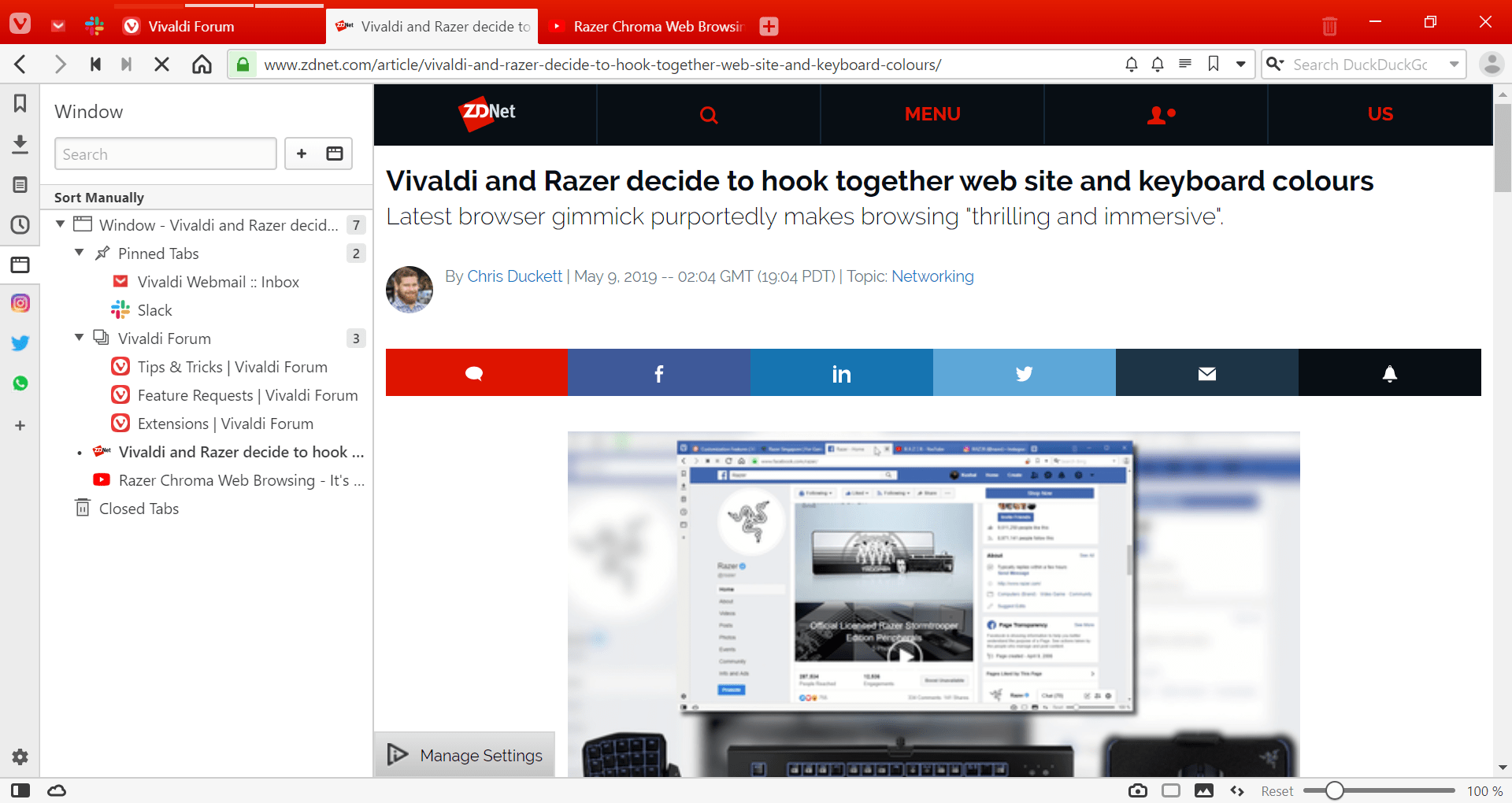Capture a page screenshot from the status bar

1138,790
